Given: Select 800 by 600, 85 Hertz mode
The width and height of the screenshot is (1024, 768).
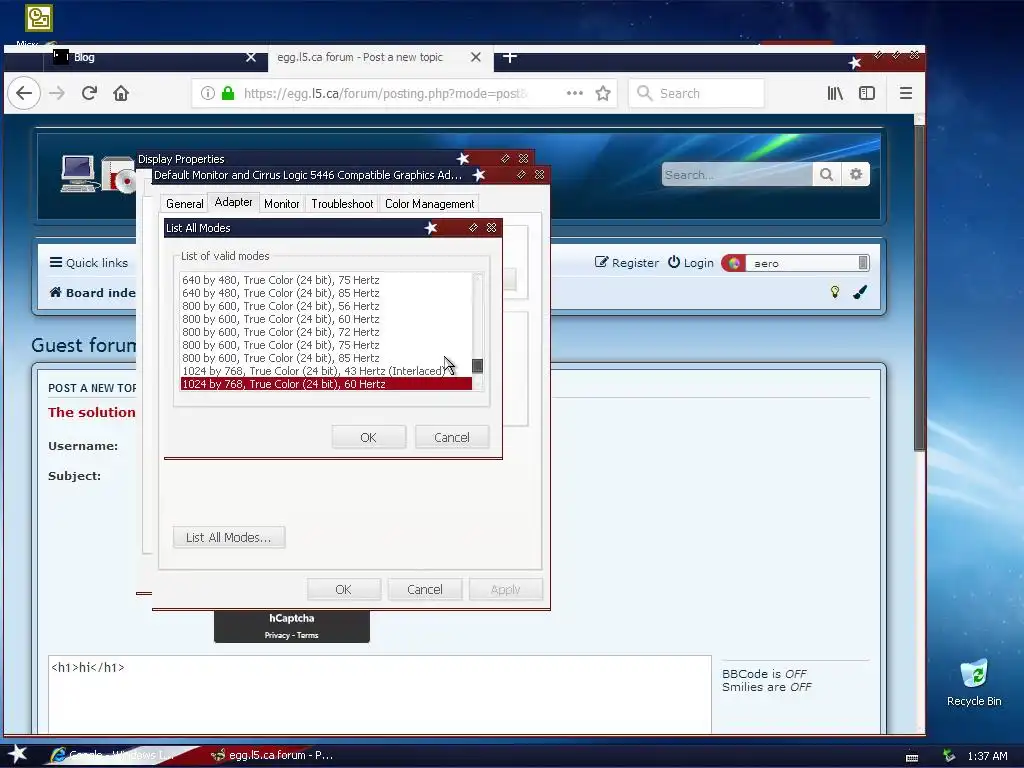Looking at the screenshot, I should 326,358.
